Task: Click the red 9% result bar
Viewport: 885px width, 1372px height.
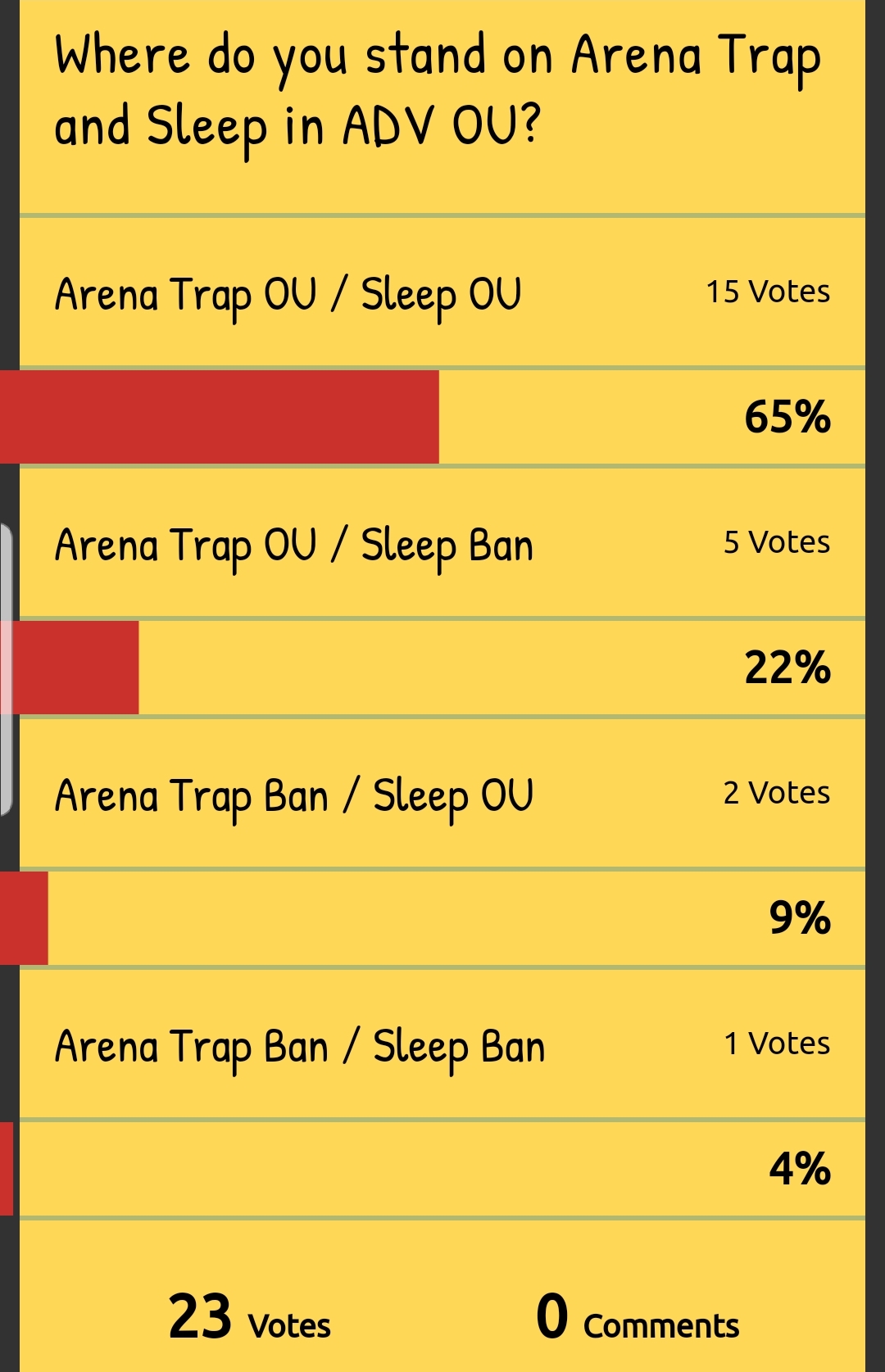Action: pos(25,918)
